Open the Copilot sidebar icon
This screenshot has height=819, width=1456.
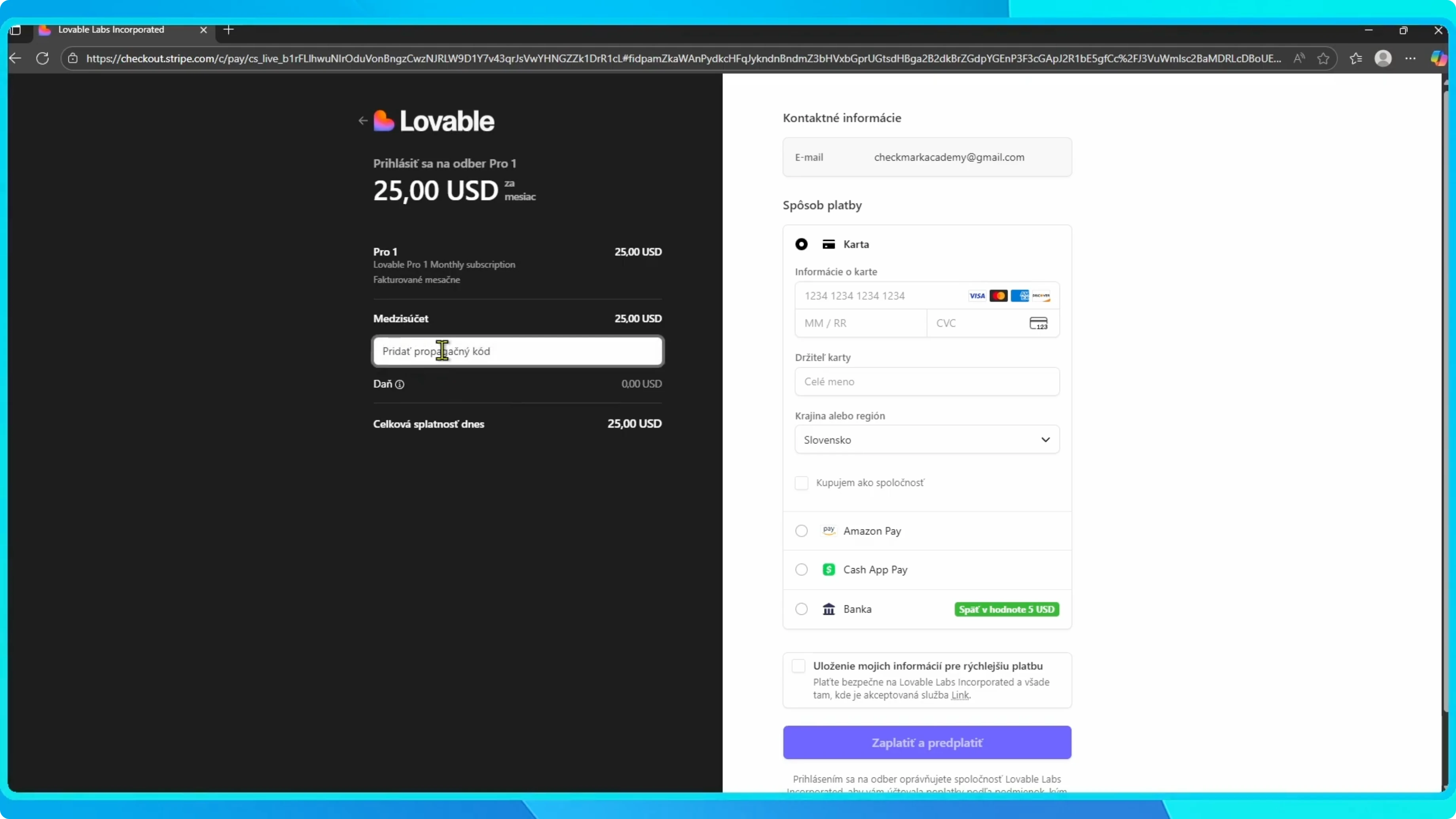point(1438,58)
